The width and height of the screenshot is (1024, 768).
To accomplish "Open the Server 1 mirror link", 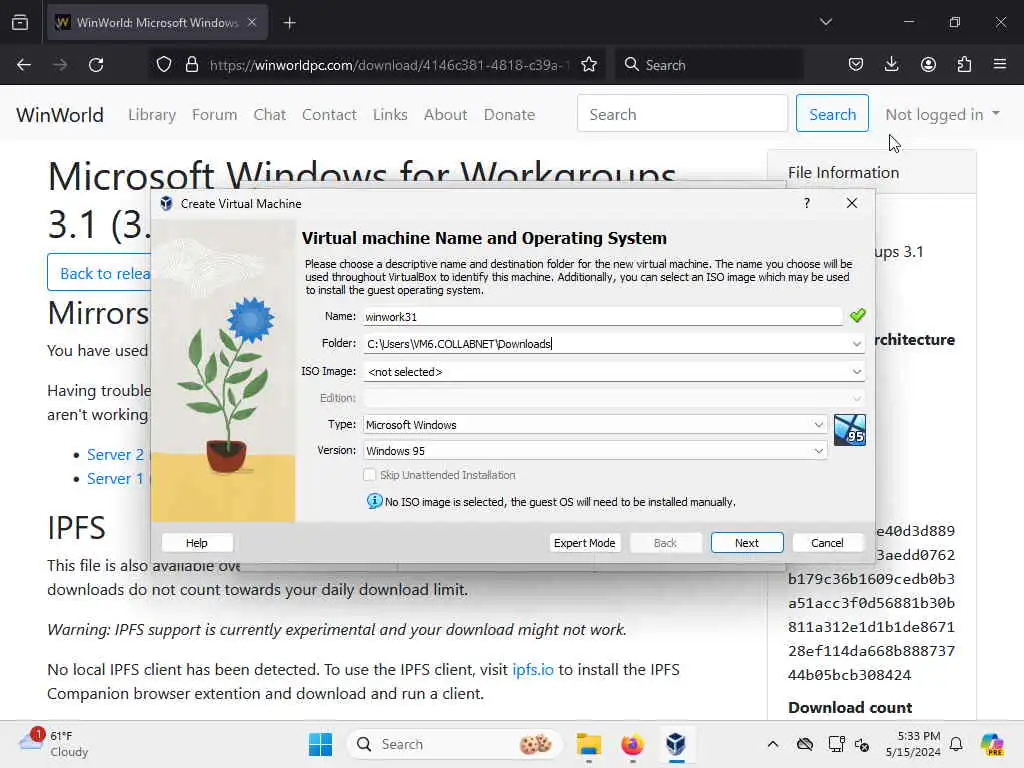I will click(x=115, y=479).
